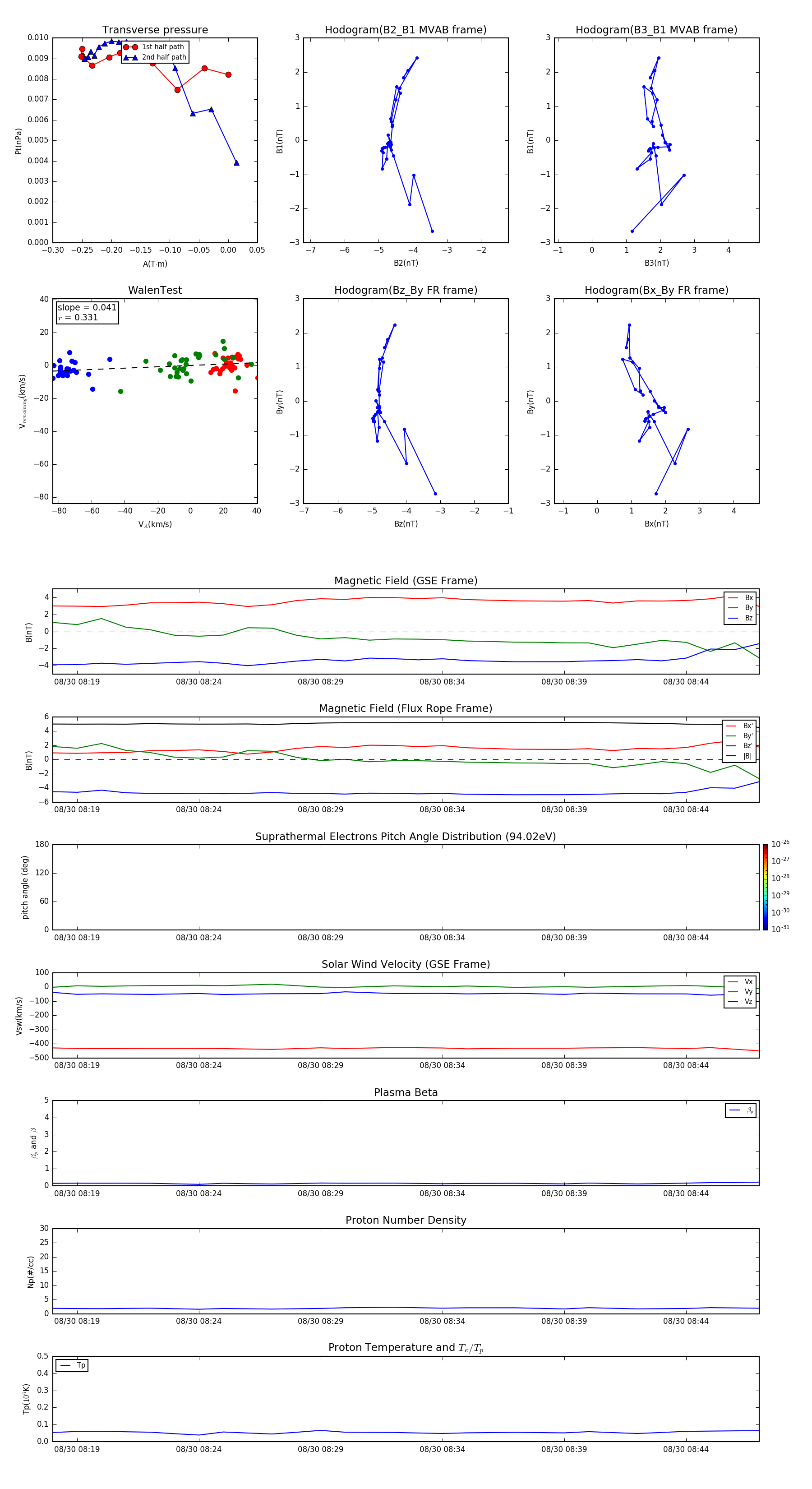812x1489 pixels.
Task: Click the "r = 0.331" annotation
Action: (x=78, y=317)
